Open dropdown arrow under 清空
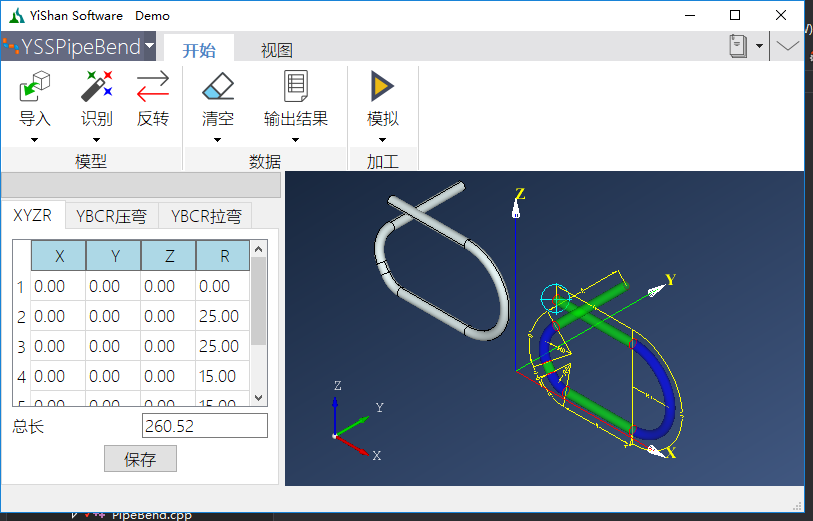Image resolution: width=813 pixels, height=521 pixels. click(x=218, y=140)
